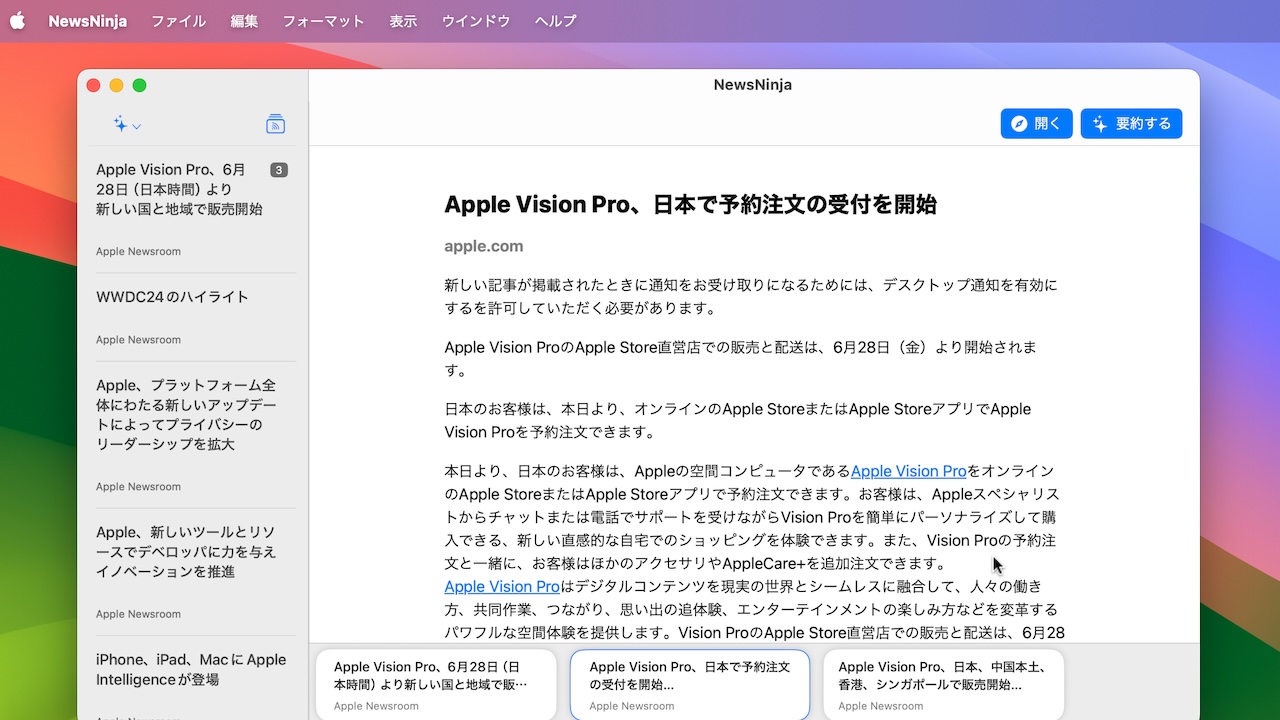Close the NewsNinja window

(94, 85)
